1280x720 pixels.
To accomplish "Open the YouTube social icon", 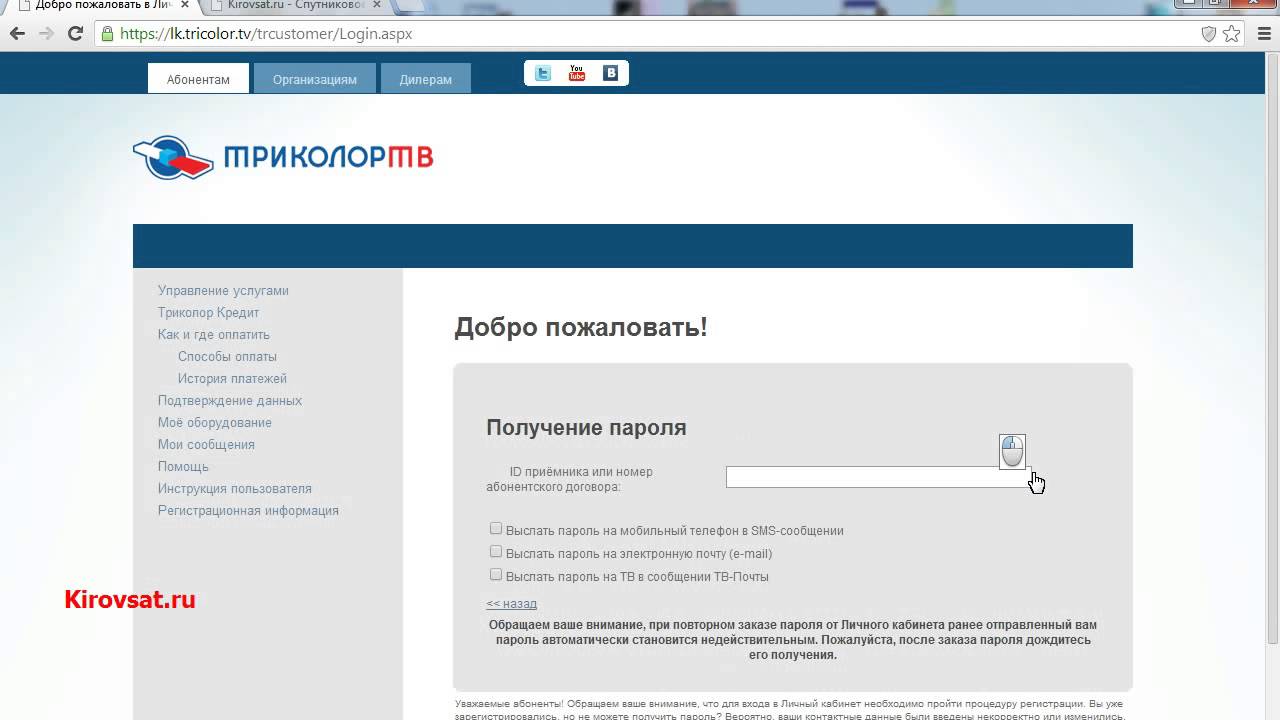I will pyautogui.click(x=577, y=73).
